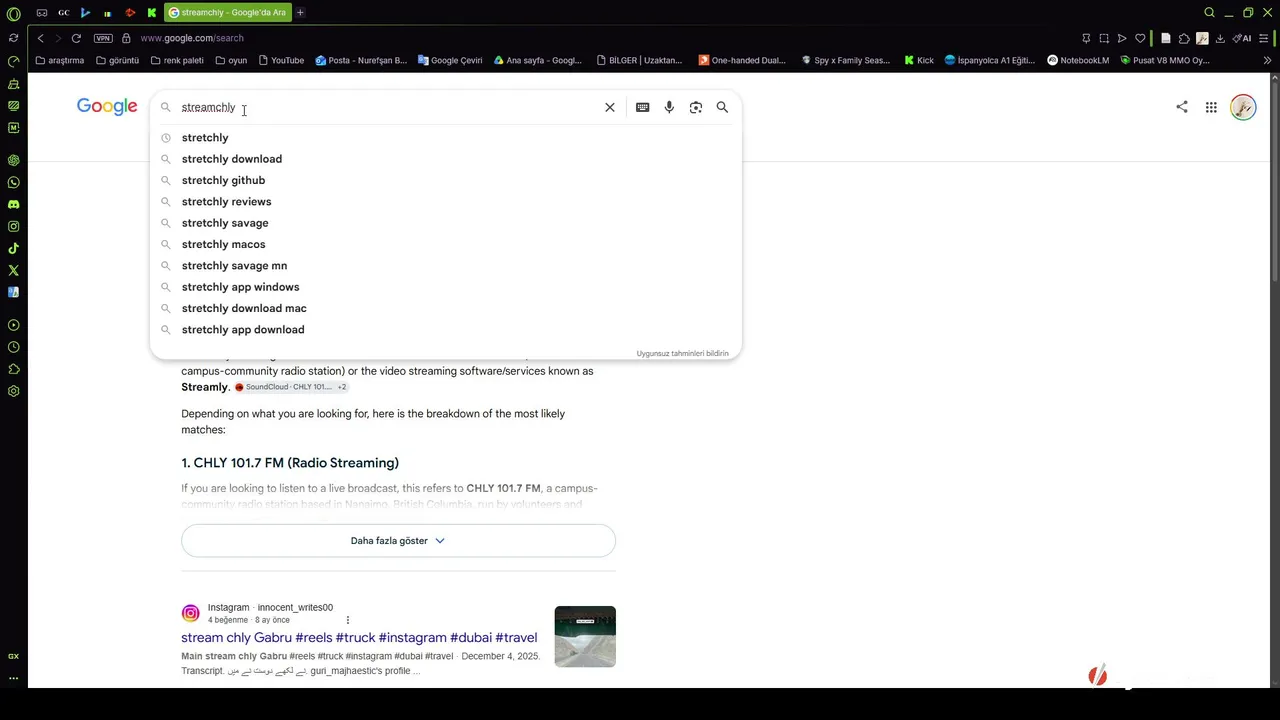
Task: Open WhatsApp in the sidebar
Action: tap(13, 182)
